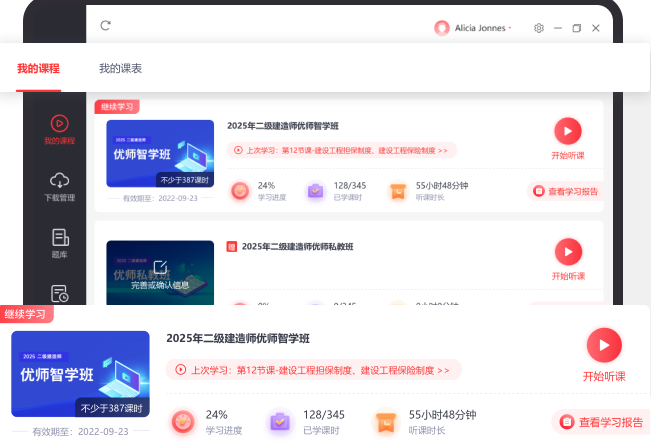Click 128/345 value in enlarged card
The image size is (651, 447).
point(324,415)
